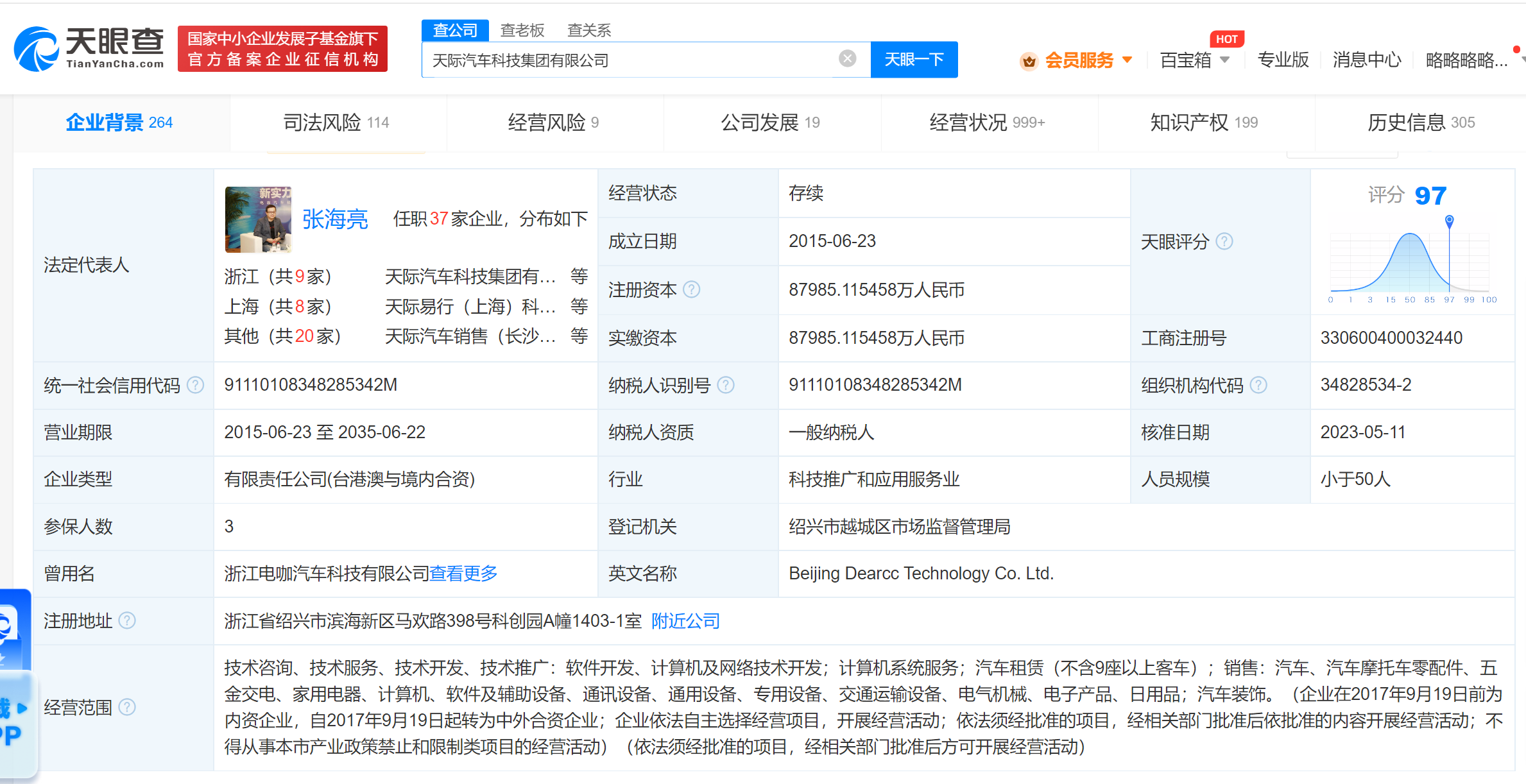Image resolution: width=1526 pixels, height=784 pixels.
Task: Click the 天眼一下 search button
Action: click(x=914, y=60)
